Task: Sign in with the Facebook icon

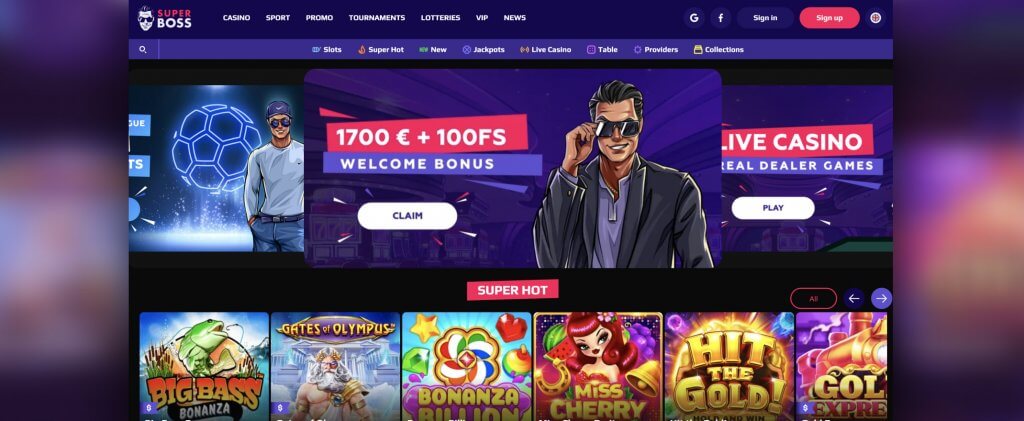Action: [720, 18]
